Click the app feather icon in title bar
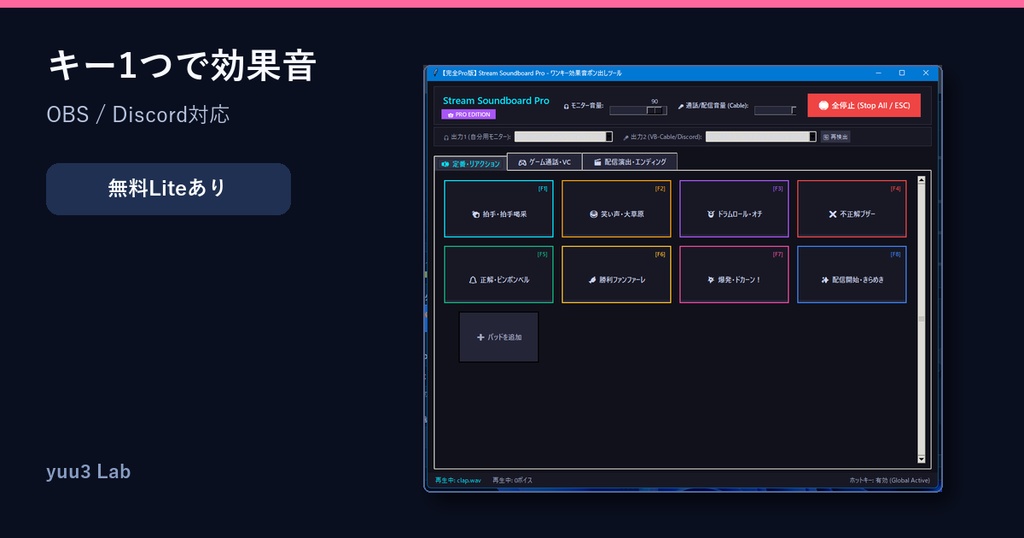1024x538 pixels. pos(436,73)
